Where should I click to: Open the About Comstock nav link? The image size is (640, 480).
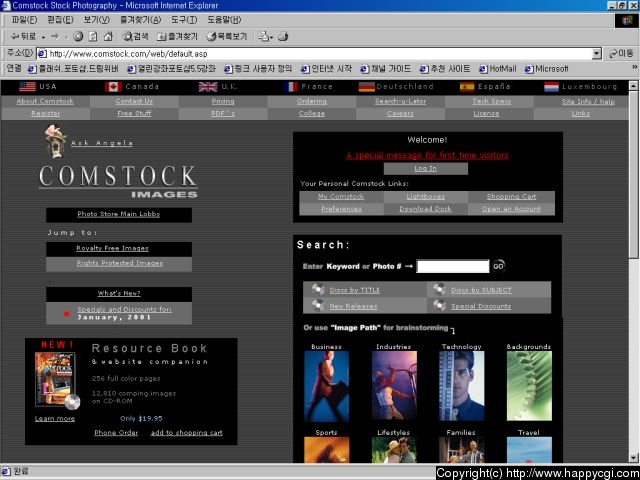coord(45,101)
